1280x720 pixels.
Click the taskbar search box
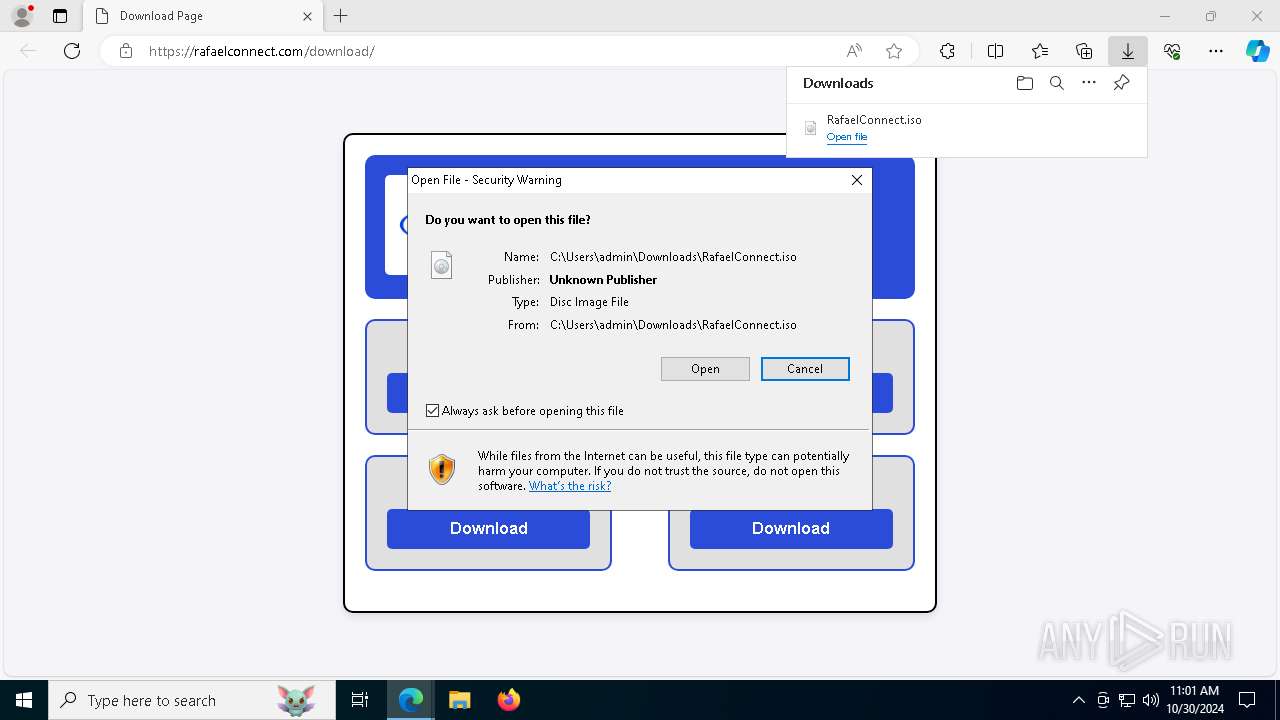(191, 700)
